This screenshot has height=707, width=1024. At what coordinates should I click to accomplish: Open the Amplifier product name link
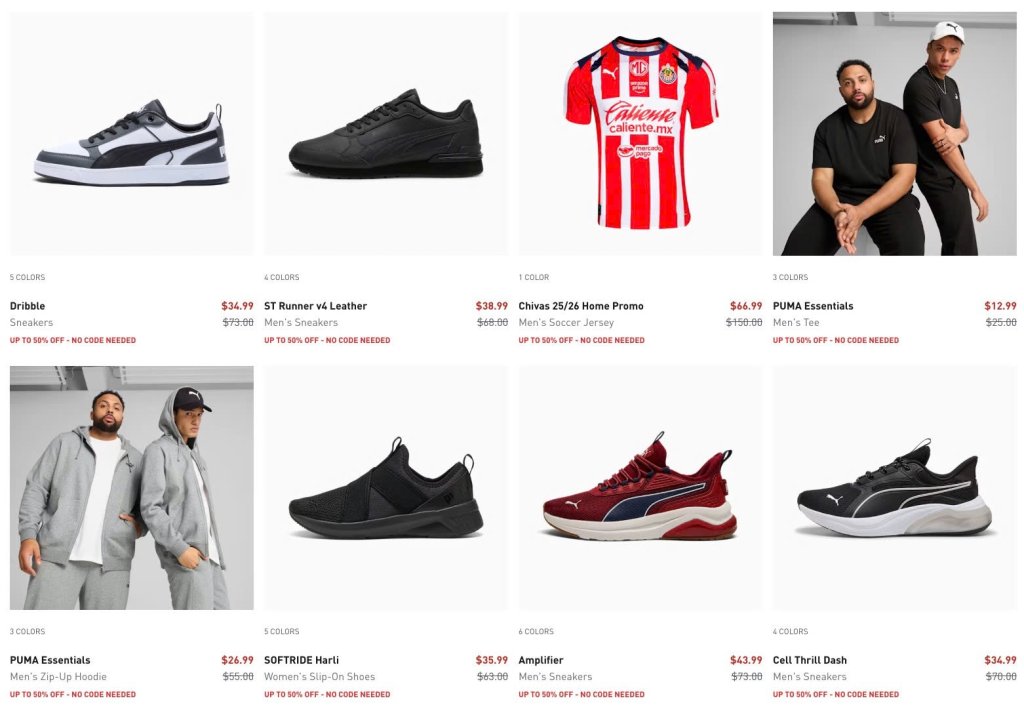pyautogui.click(x=541, y=660)
